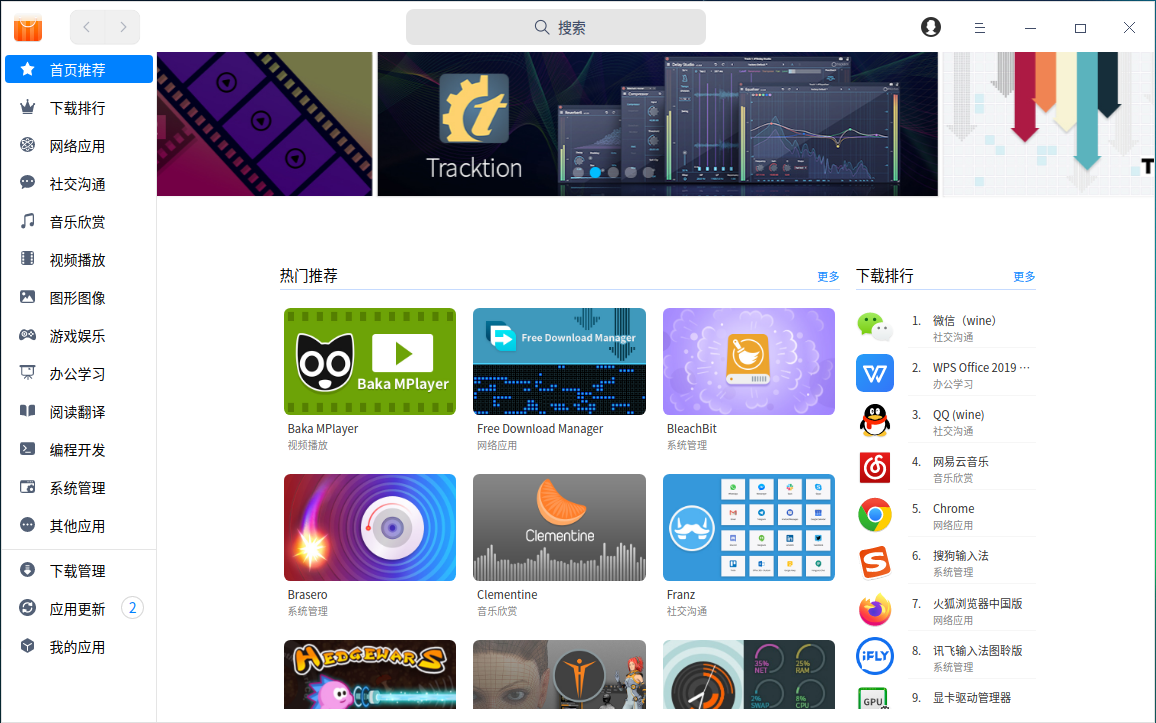Click the WeChat icon in ranking
The image size is (1156, 723).
875,326
